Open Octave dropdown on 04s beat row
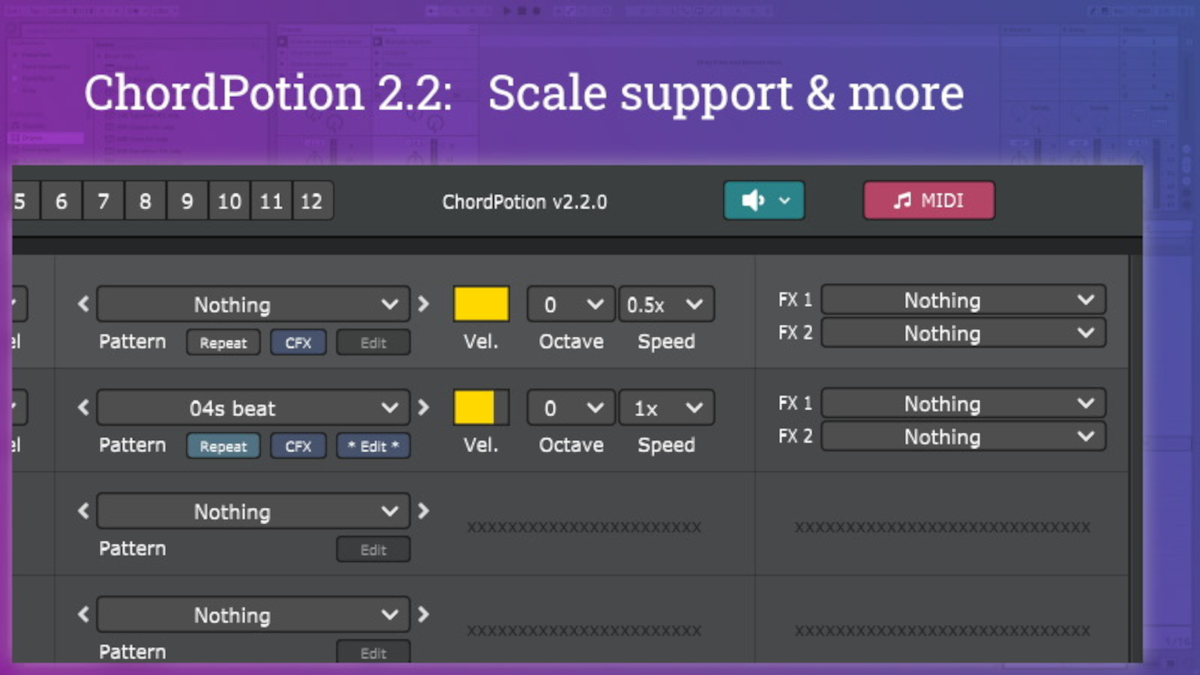 click(x=570, y=408)
